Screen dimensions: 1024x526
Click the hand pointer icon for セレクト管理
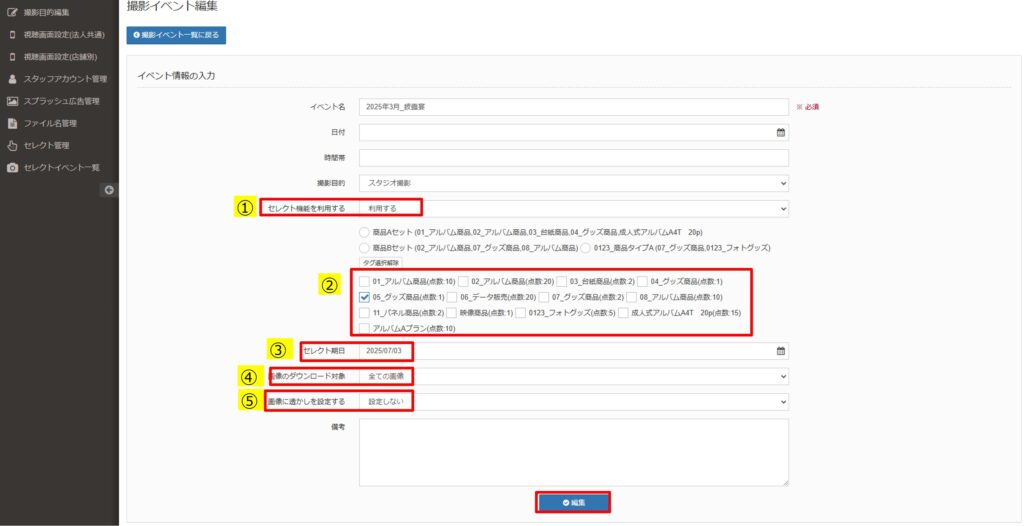12,145
